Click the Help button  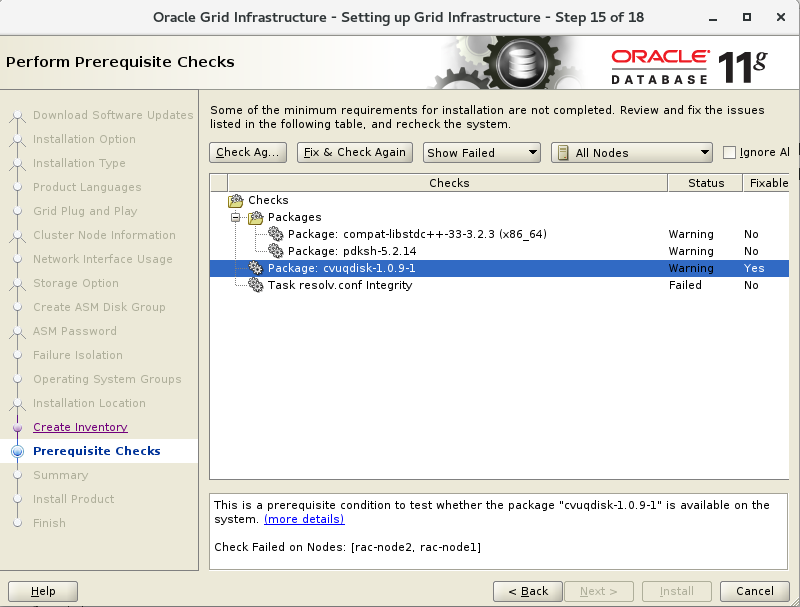coord(43,591)
